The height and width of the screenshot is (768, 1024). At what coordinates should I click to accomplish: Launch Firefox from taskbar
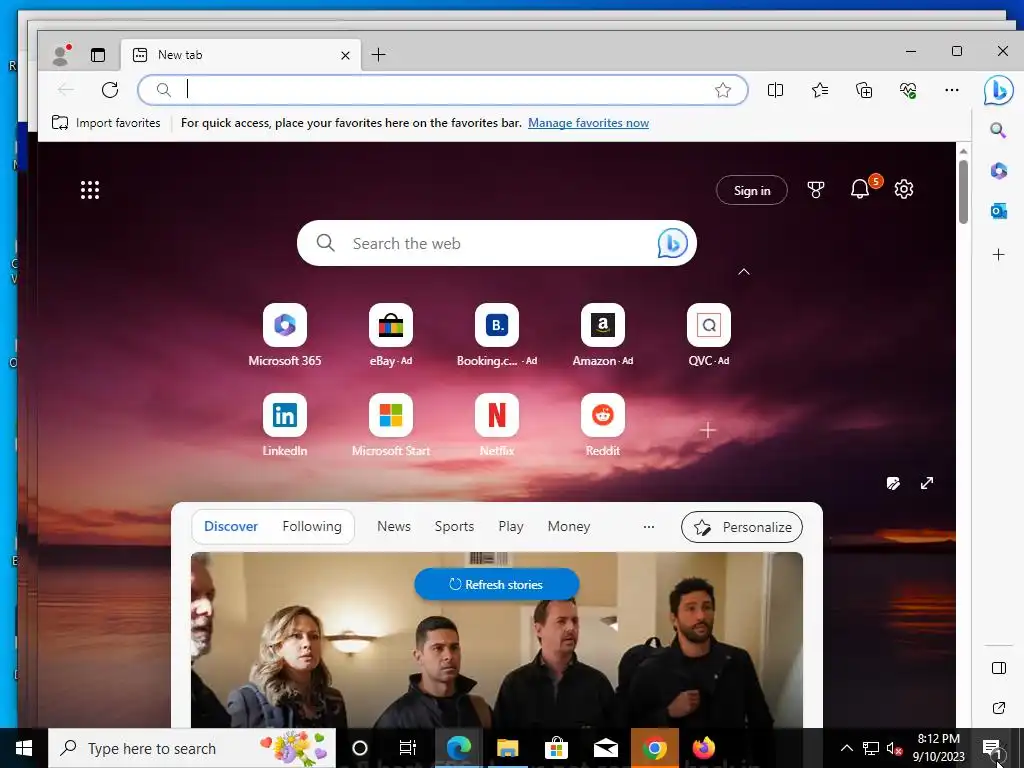[703, 748]
